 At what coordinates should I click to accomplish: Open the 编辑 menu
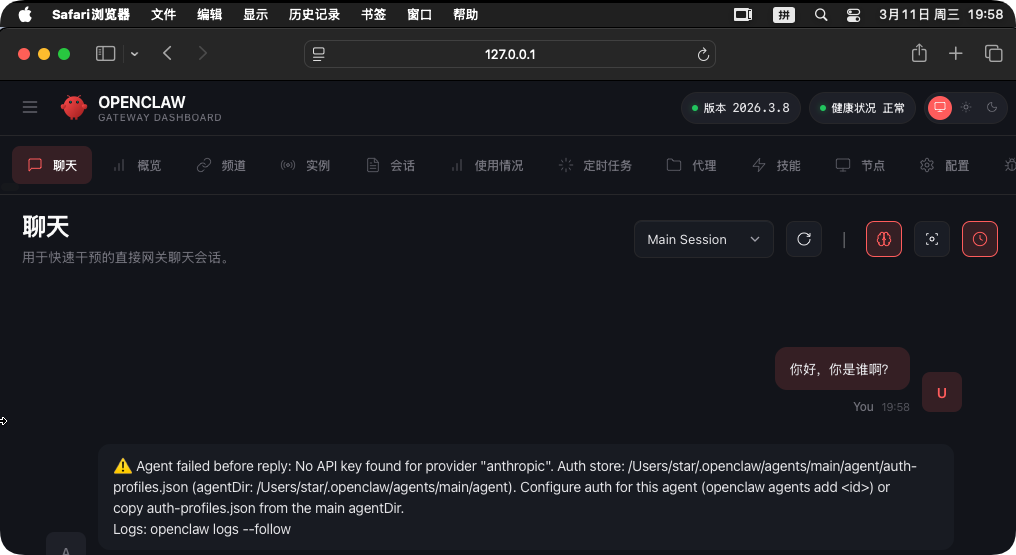click(x=209, y=14)
